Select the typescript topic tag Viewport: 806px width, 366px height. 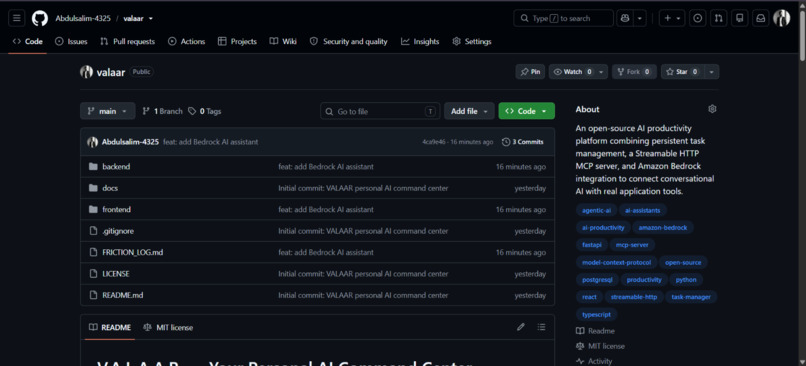[x=596, y=315]
